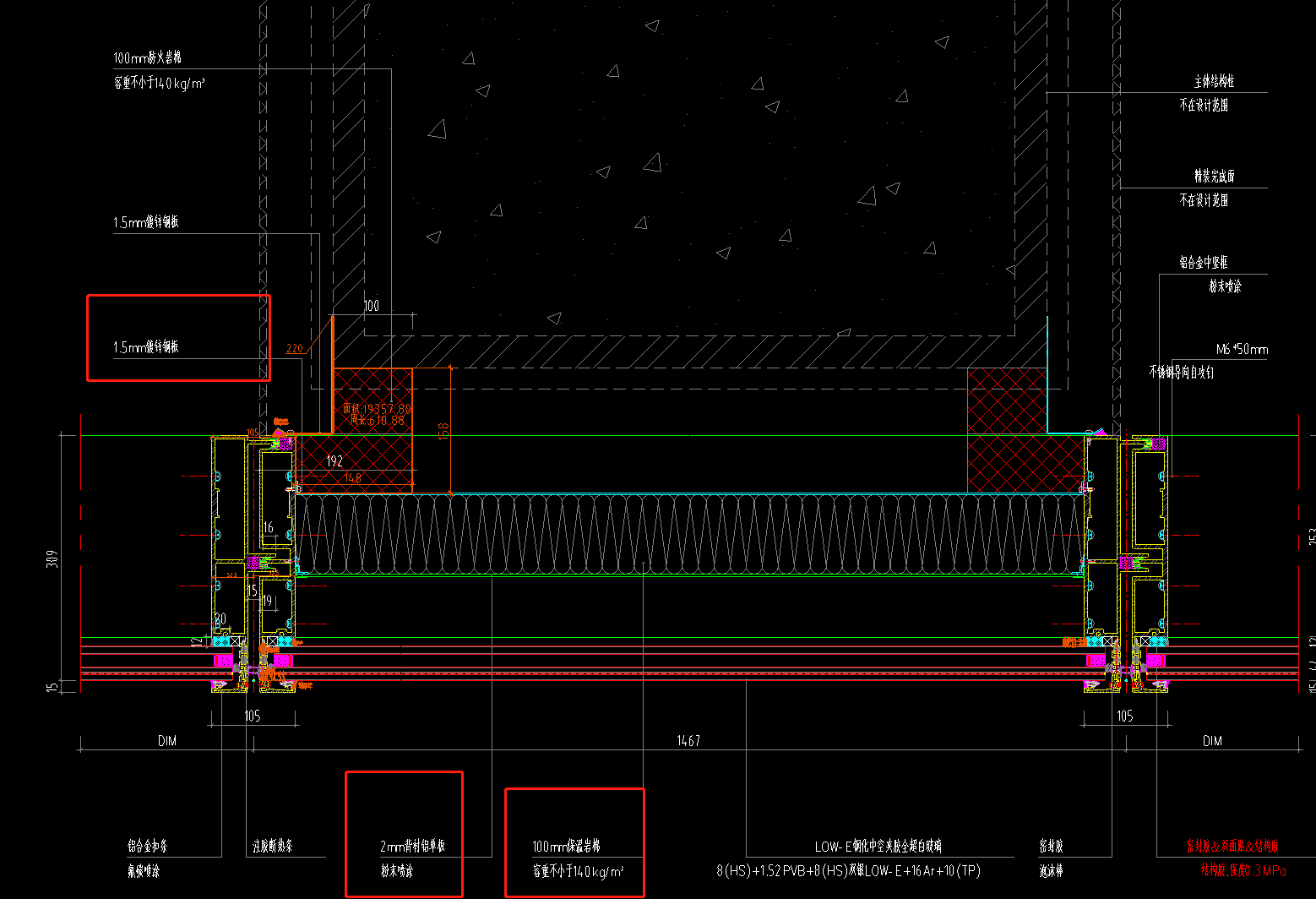Viewport: 1316px width, 899px height.
Task: Click 不在设计范围 note beneath 主体结构柱
Action: click(1204, 106)
